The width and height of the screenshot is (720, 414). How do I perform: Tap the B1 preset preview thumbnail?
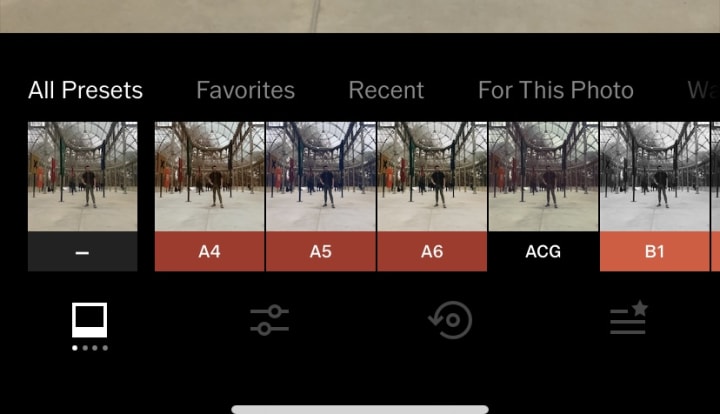tap(655, 177)
